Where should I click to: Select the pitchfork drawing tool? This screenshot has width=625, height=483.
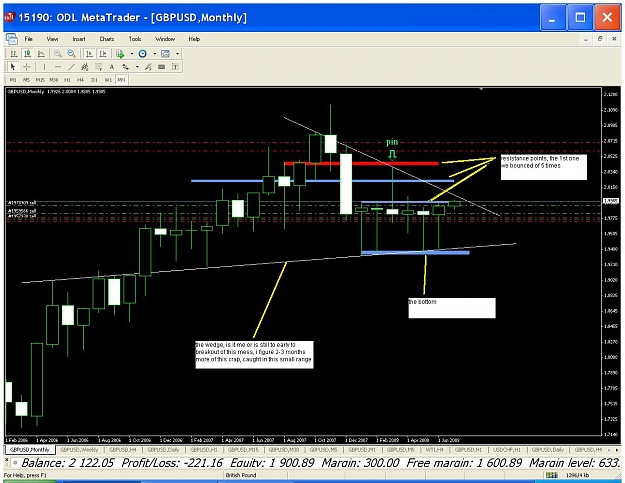[x=148, y=67]
